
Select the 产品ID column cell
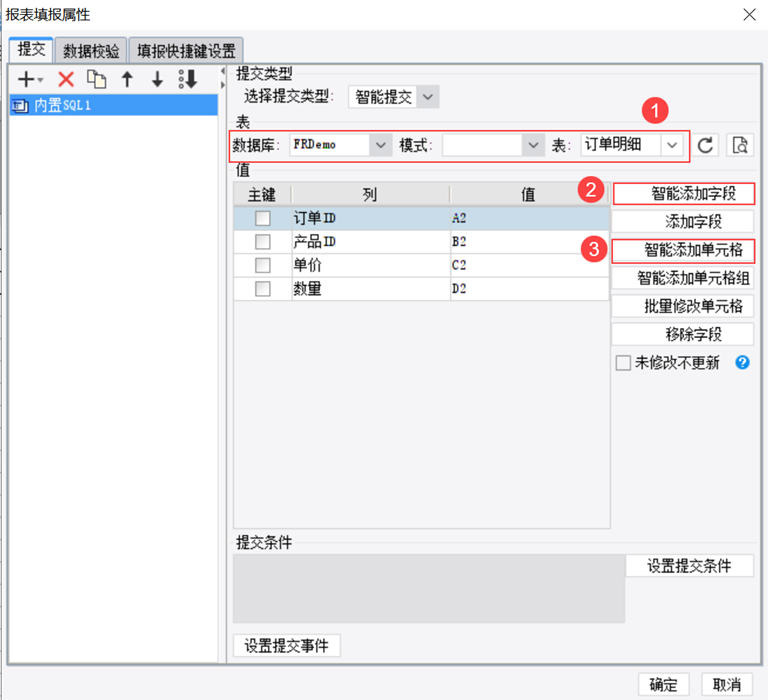(x=371, y=241)
